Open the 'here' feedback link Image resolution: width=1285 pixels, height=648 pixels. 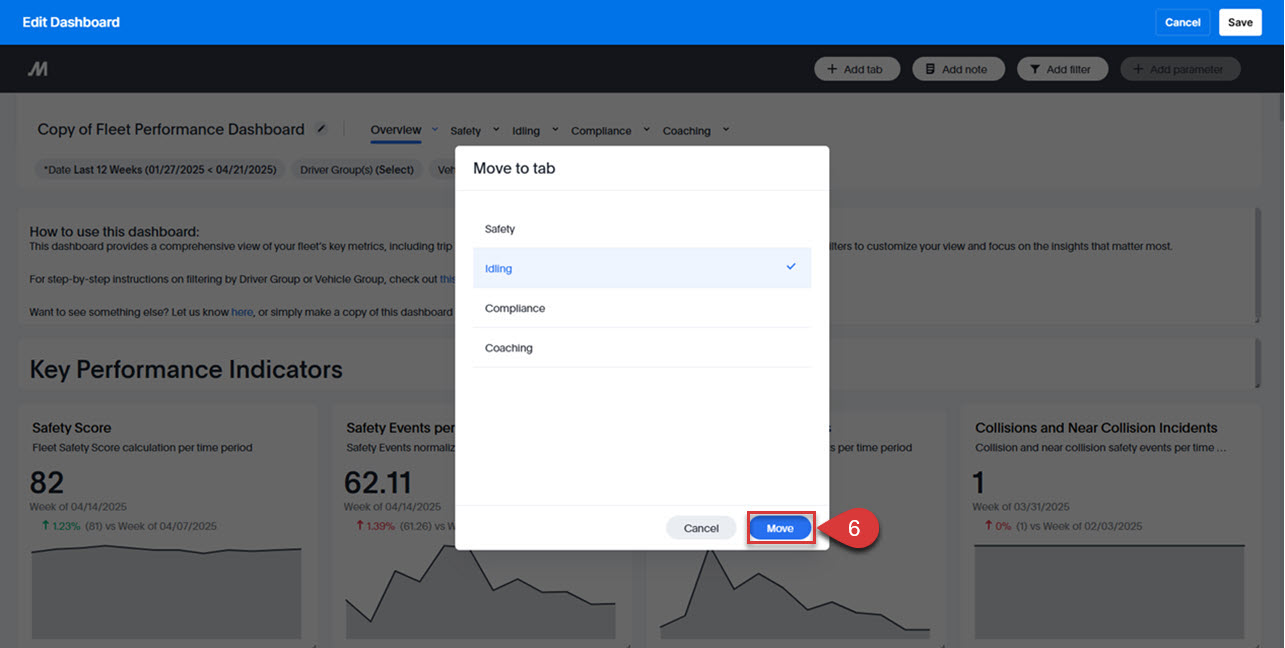242,312
